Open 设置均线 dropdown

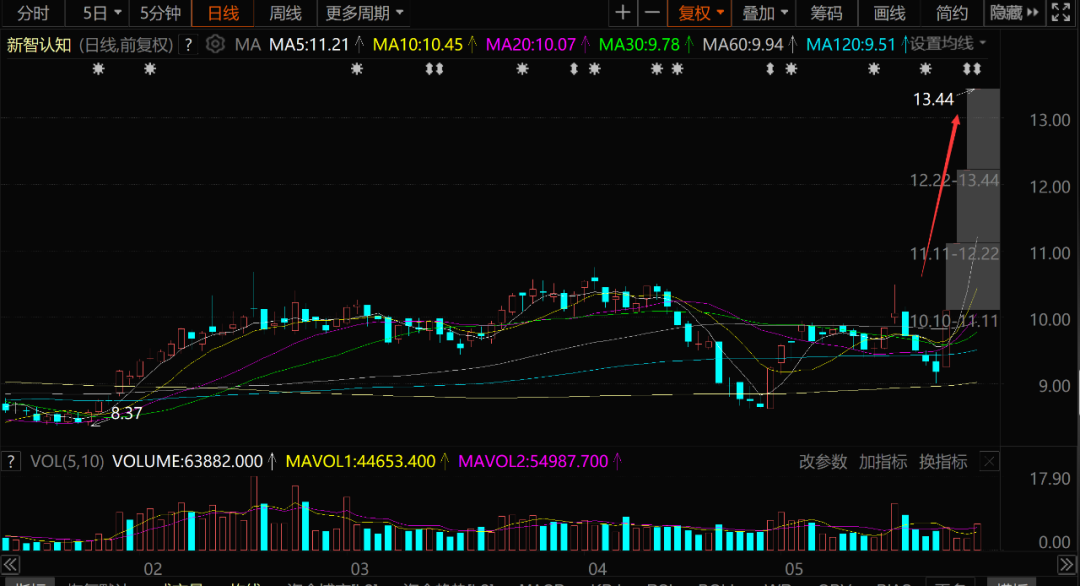coord(948,44)
